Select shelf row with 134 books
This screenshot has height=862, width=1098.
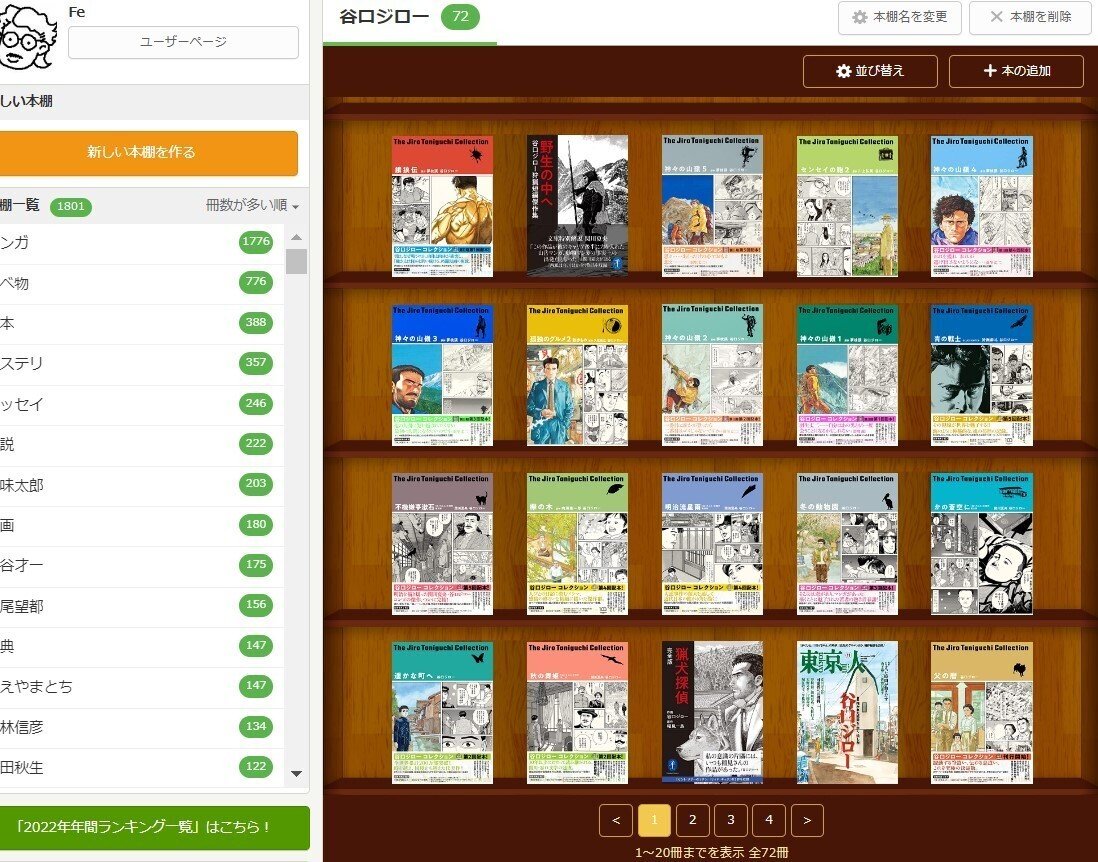tap(142, 728)
